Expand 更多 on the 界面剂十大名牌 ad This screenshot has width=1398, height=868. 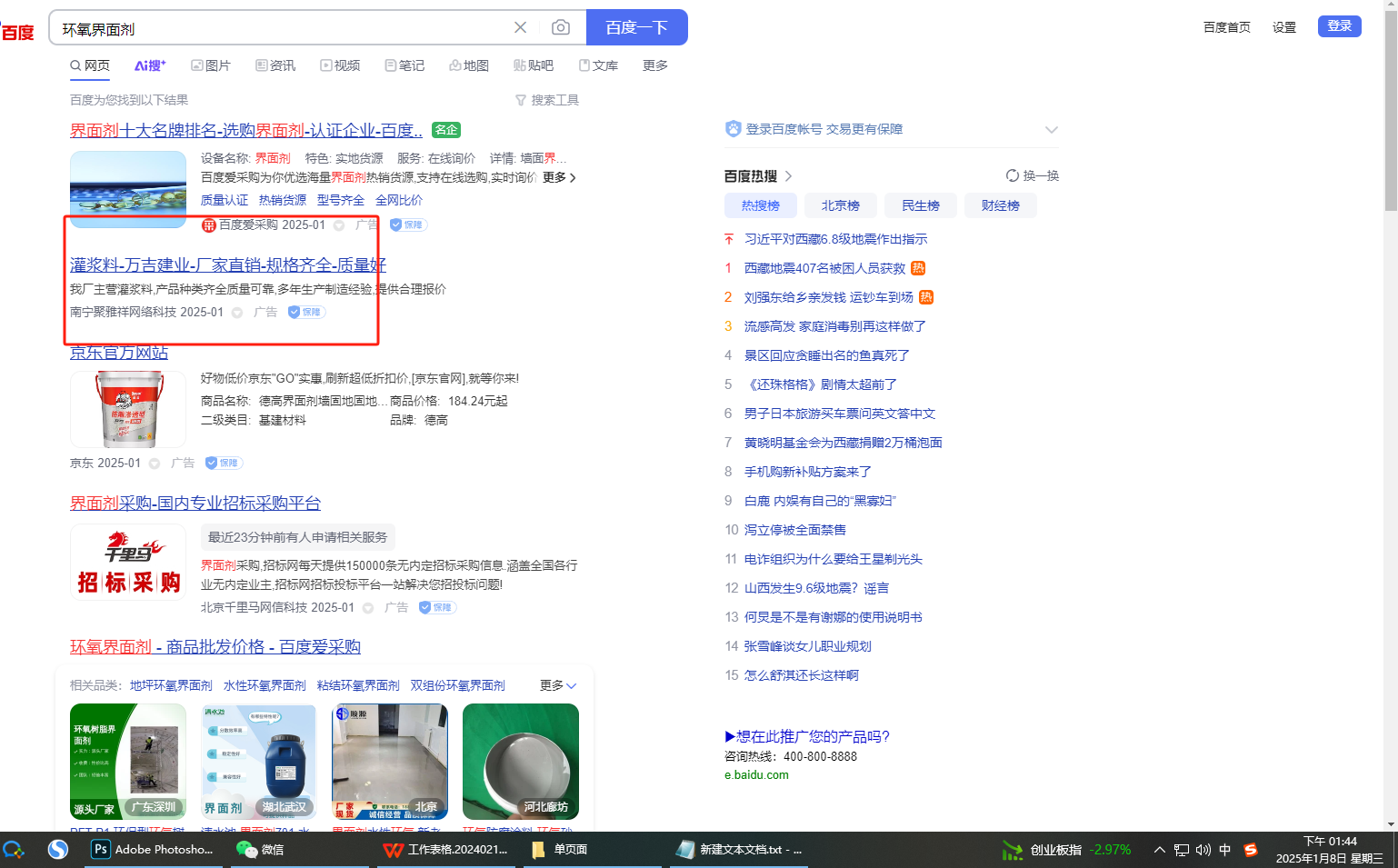click(x=559, y=177)
